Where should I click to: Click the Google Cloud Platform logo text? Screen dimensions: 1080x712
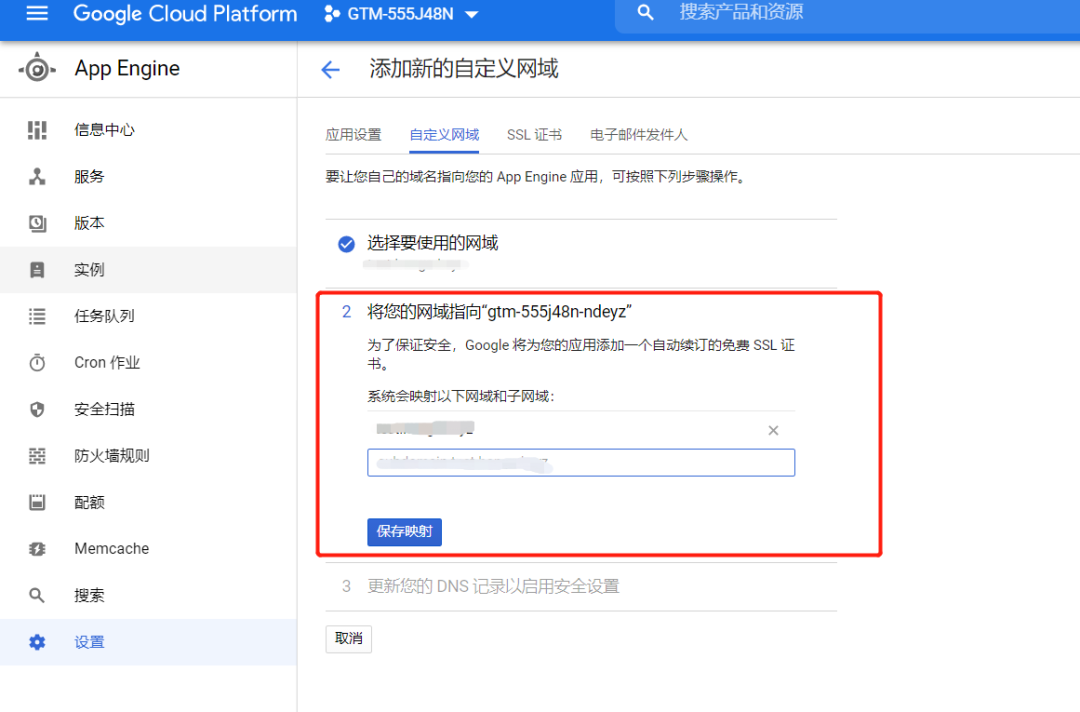(x=185, y=14)
